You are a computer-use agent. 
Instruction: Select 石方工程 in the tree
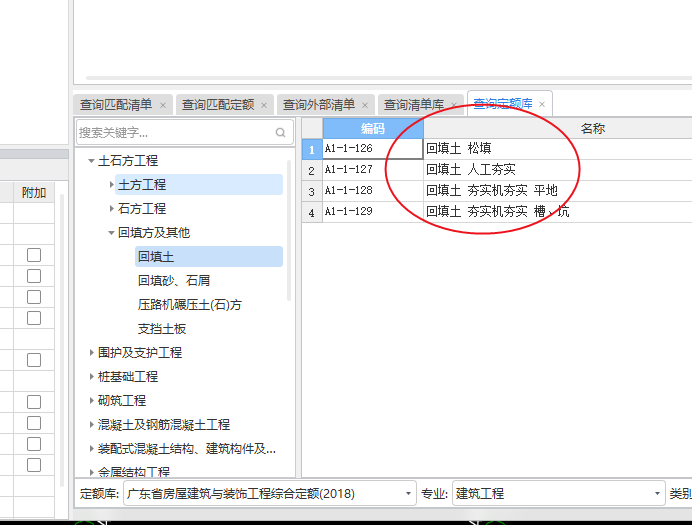coord(142,208)
